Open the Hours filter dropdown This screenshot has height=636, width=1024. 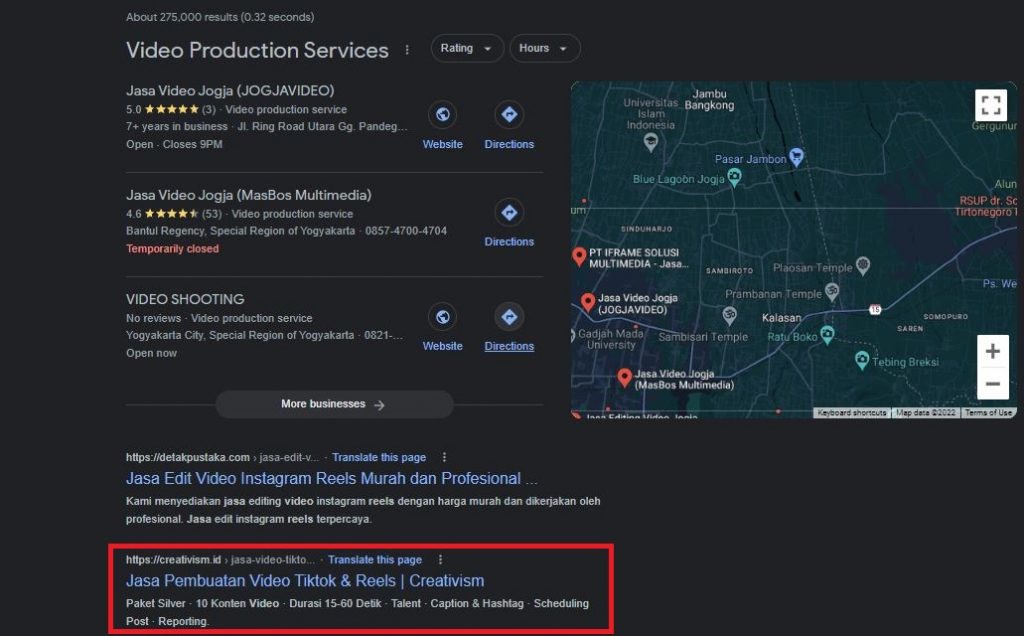coord(544,47)
